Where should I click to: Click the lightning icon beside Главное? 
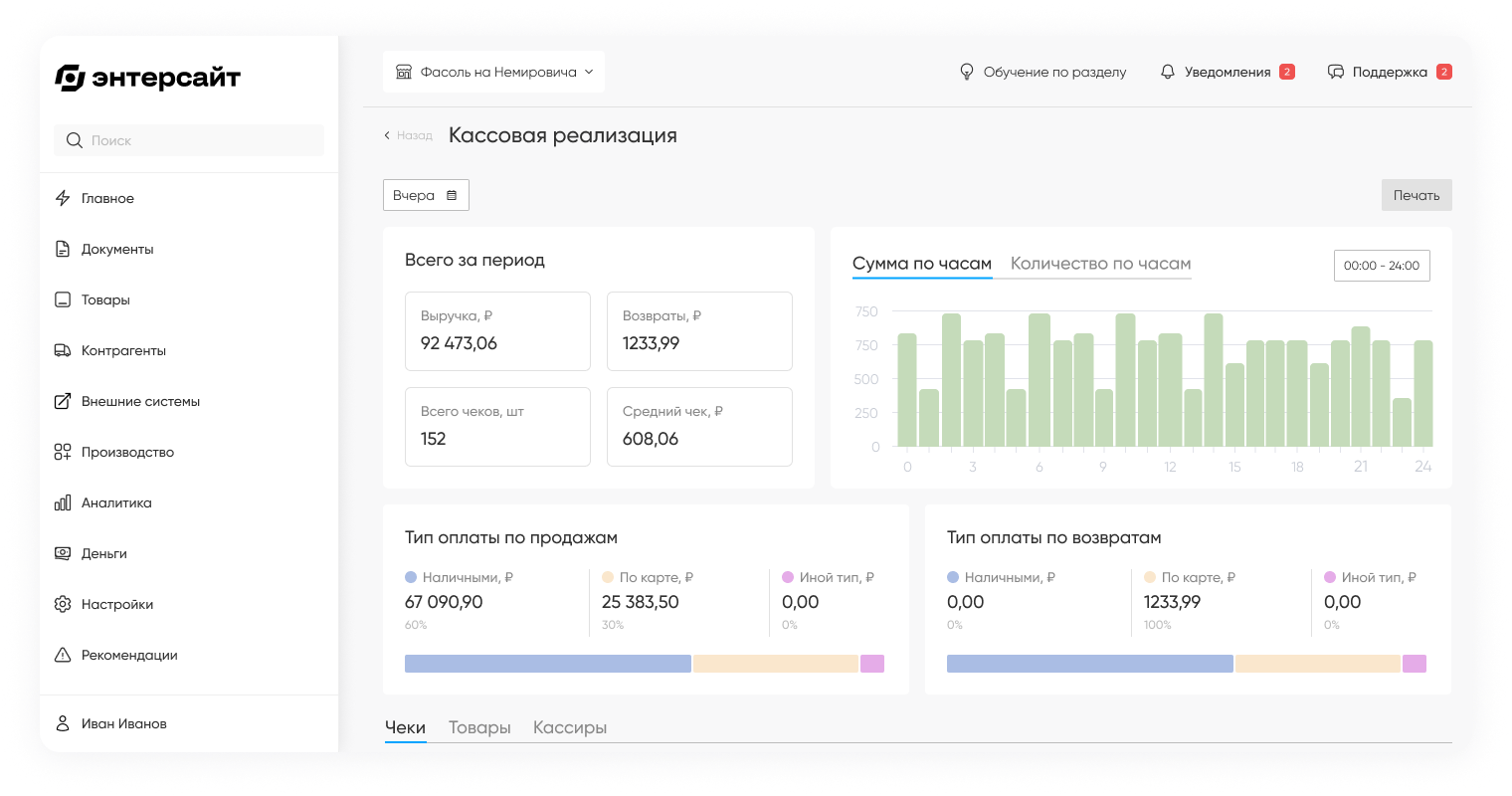pyautogui.click(x=63, y=198)
